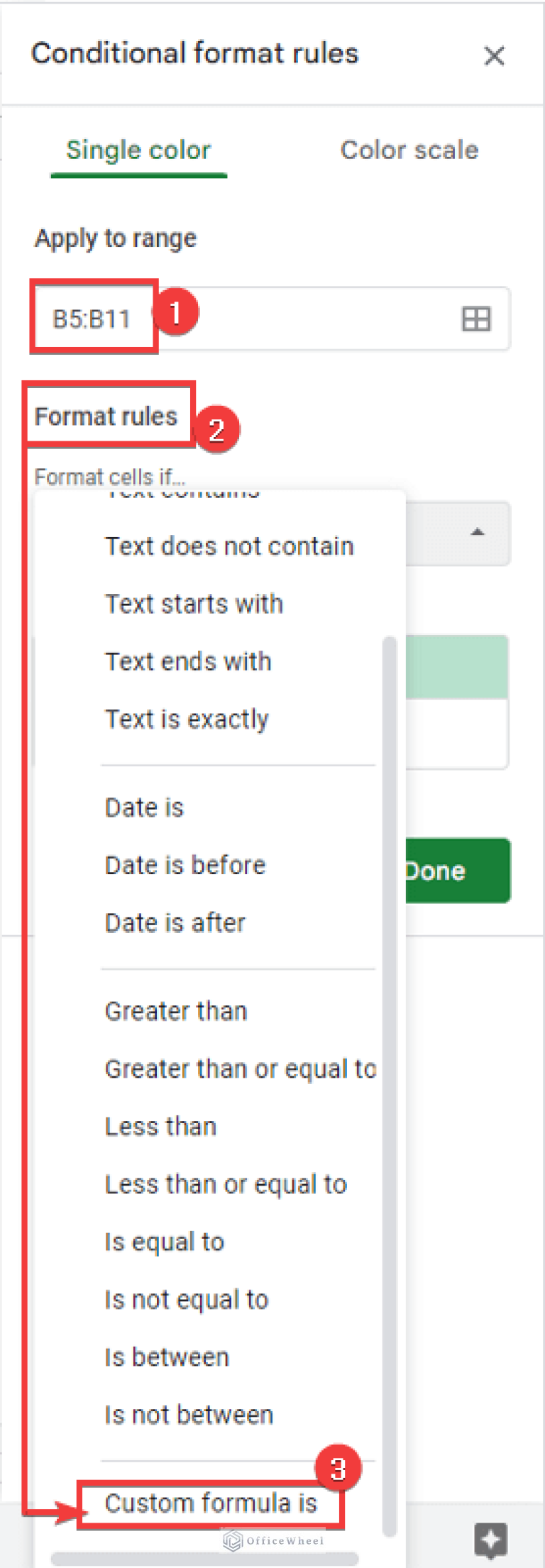Click the light green formatting style preview
Screen dimensions: 545x1568
457,667
